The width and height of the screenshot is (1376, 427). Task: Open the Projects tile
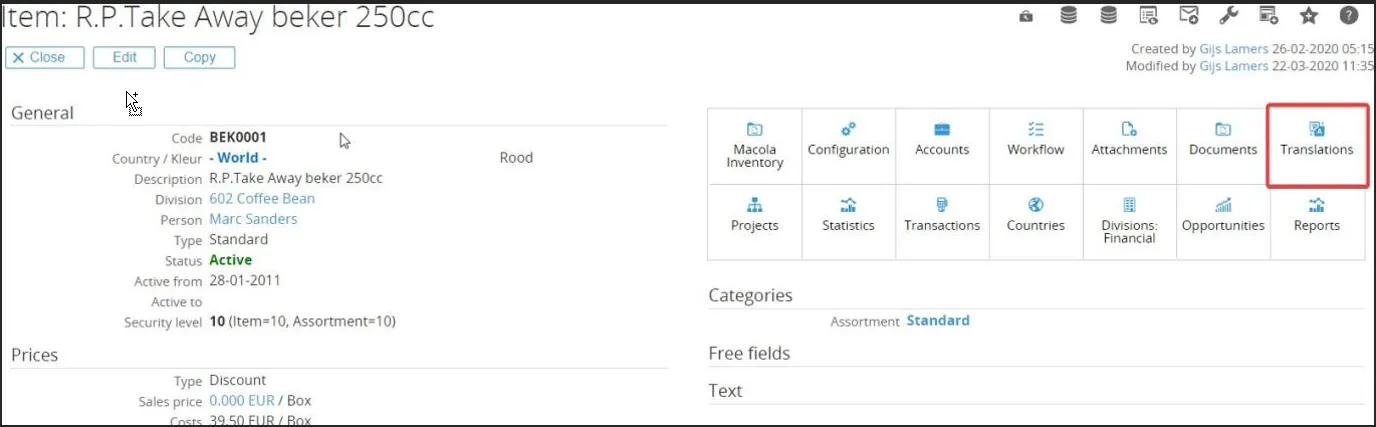[754, 216]
